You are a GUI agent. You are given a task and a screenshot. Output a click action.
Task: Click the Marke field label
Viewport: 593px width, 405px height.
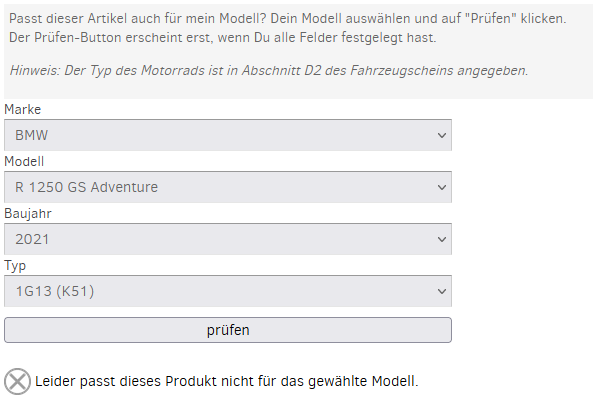coord(22,110)
